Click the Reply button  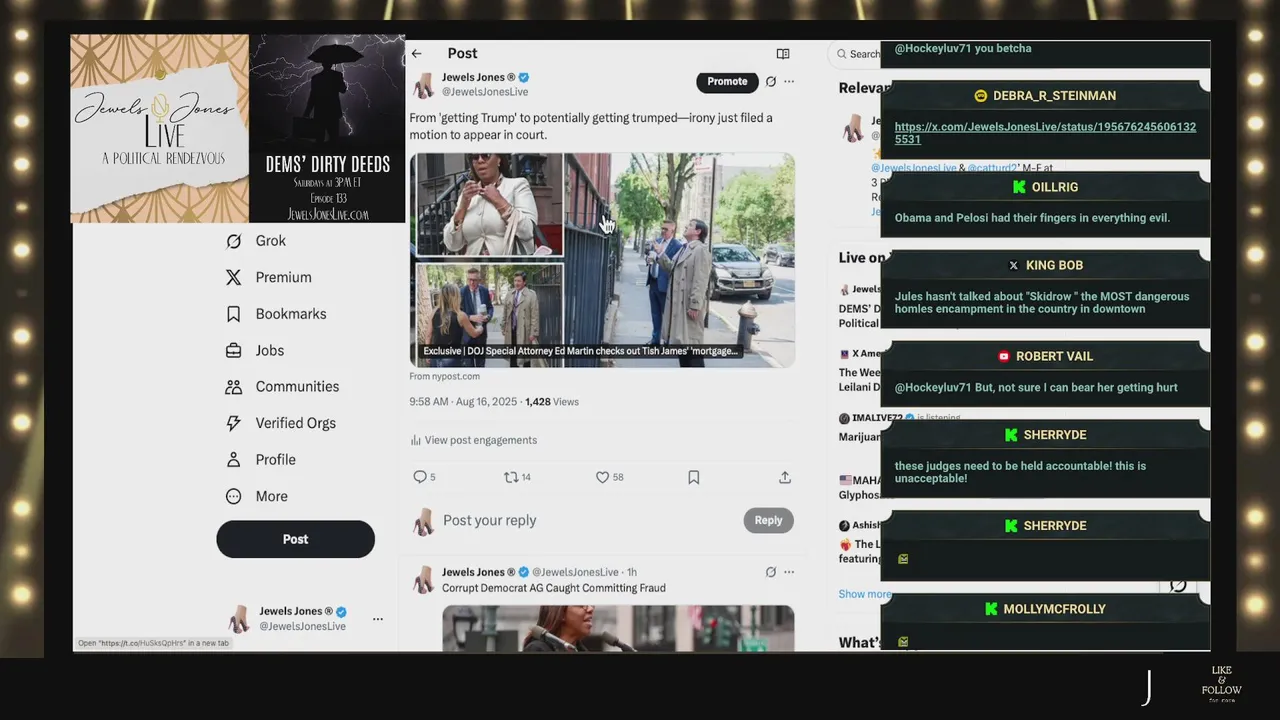pos(768,520)
